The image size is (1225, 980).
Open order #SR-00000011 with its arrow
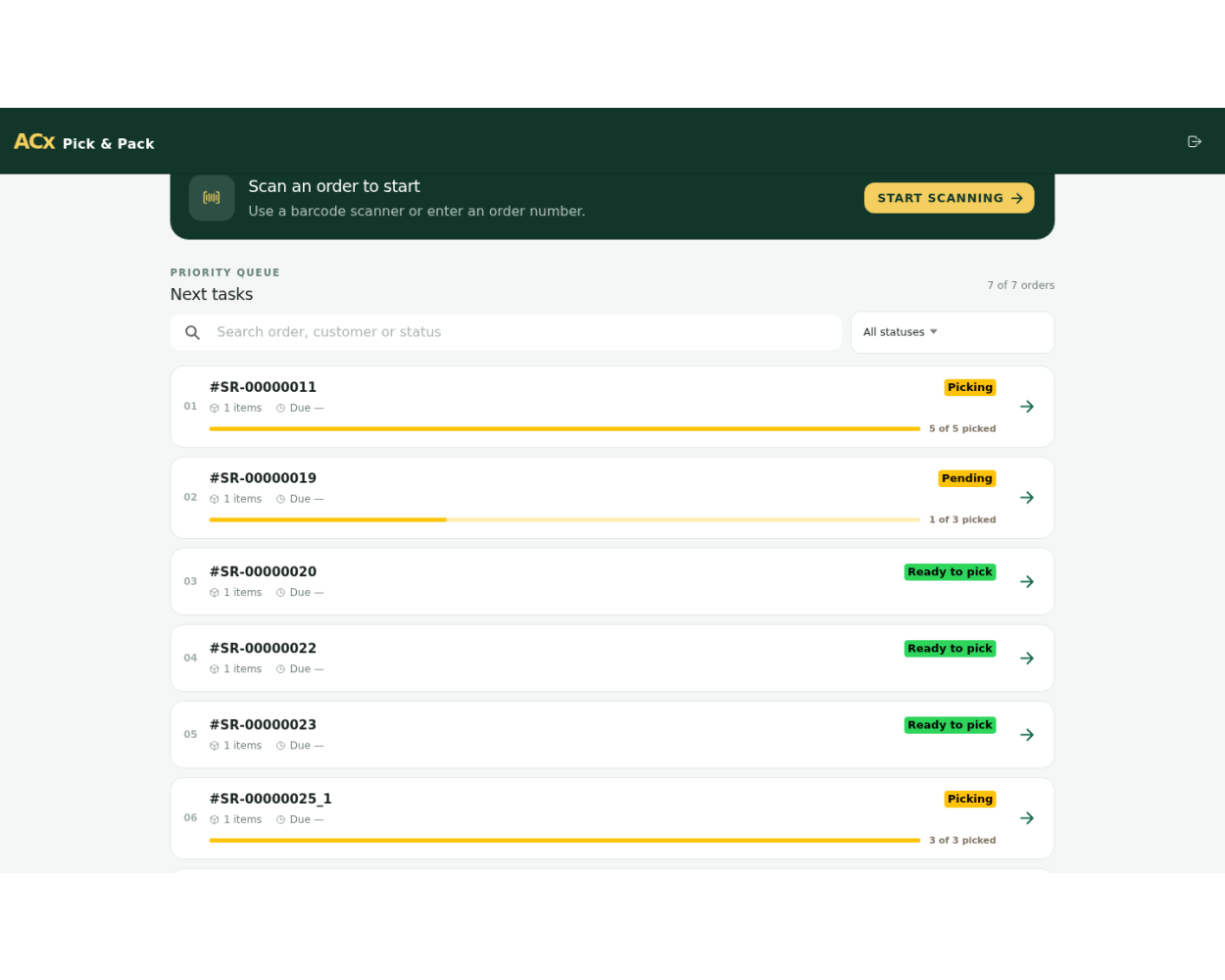point(1027,407)
